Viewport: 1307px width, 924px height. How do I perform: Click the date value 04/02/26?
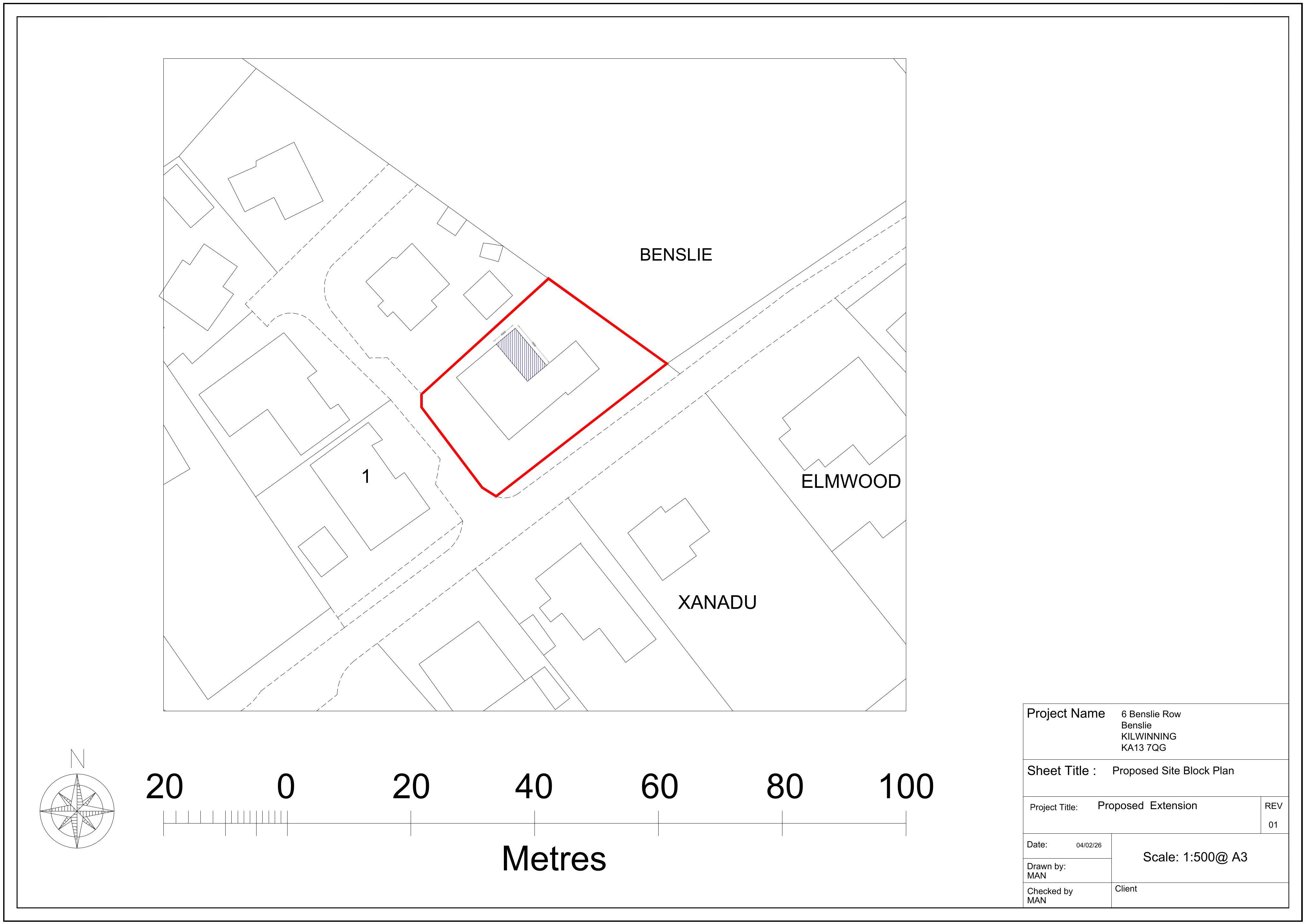(x=1089, y=846)
